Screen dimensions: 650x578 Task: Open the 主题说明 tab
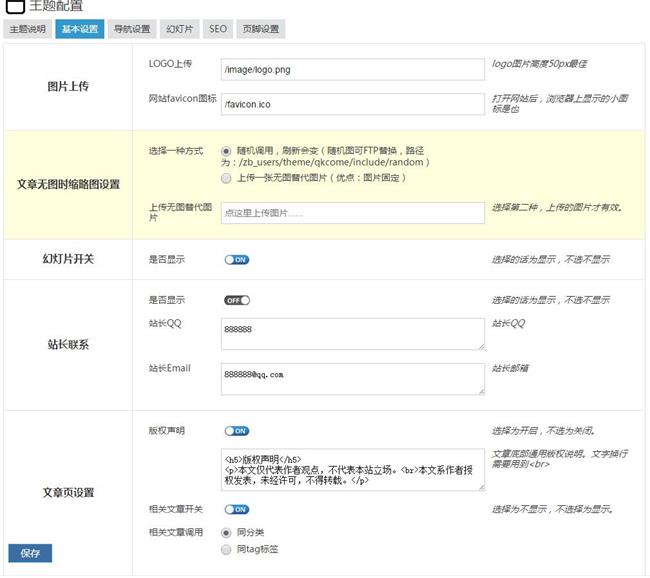tap(27, 29)
